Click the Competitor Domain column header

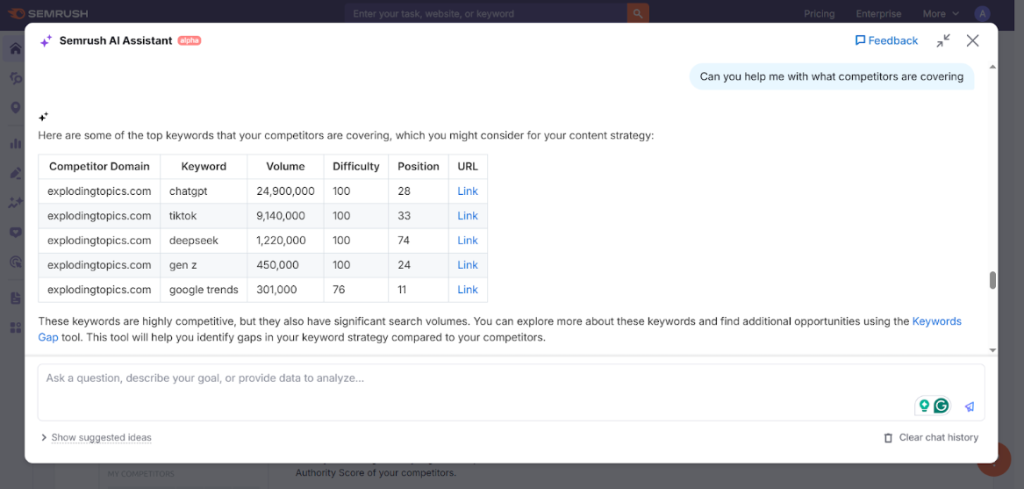pyautogui.click(x=99, y=166)
